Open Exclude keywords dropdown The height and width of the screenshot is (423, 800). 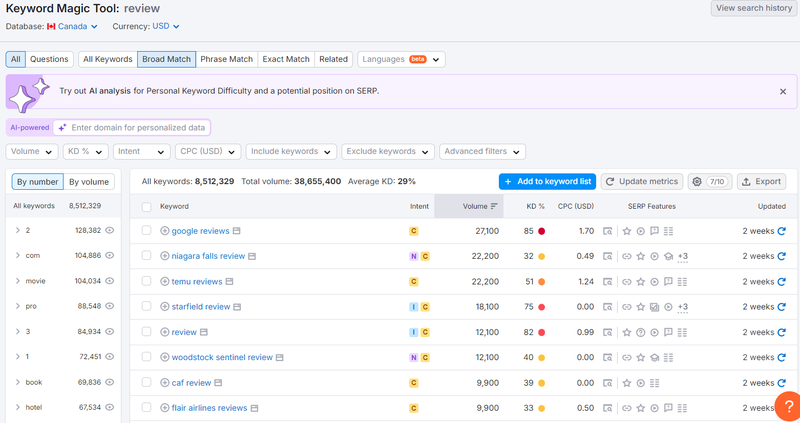point(388,152)
